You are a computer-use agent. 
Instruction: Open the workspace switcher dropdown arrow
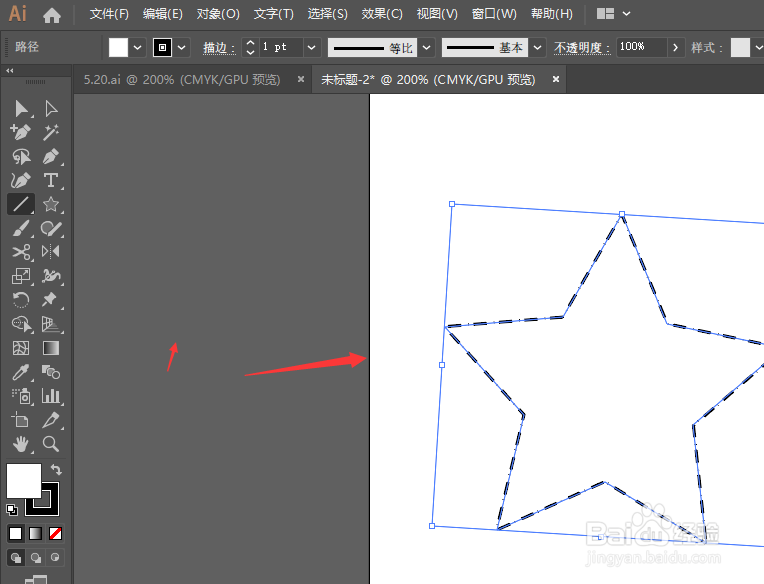627,14
